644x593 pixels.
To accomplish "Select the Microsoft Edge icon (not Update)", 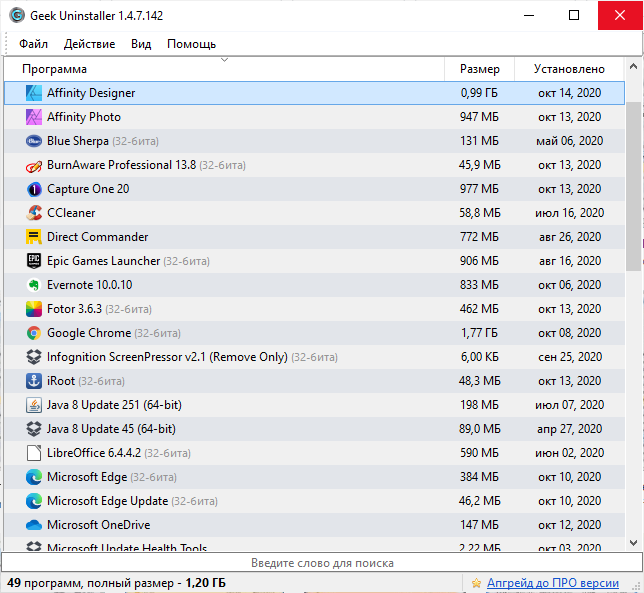I will [x=34, y=477].
